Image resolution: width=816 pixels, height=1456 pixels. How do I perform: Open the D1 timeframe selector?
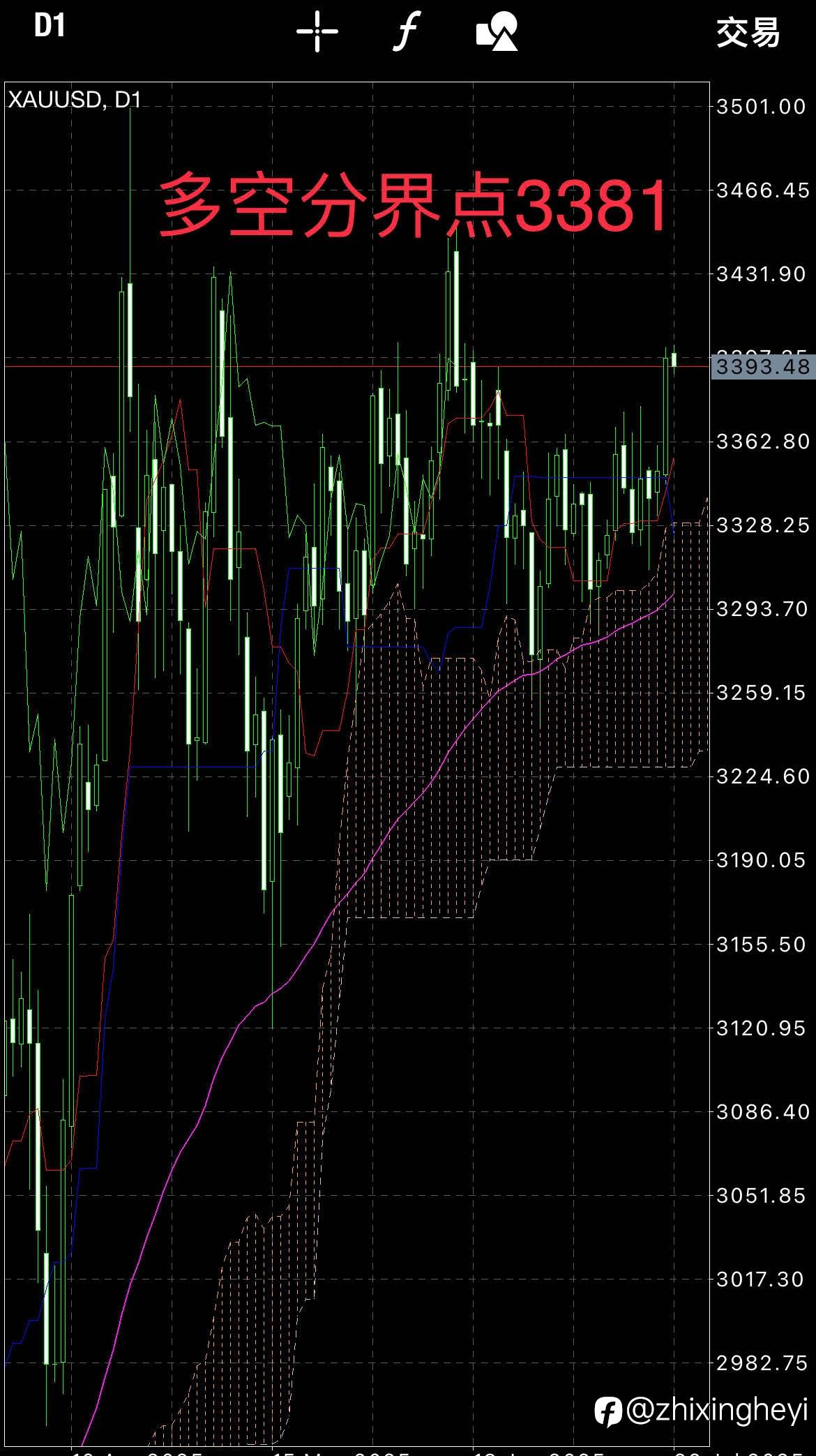(50, 27)
